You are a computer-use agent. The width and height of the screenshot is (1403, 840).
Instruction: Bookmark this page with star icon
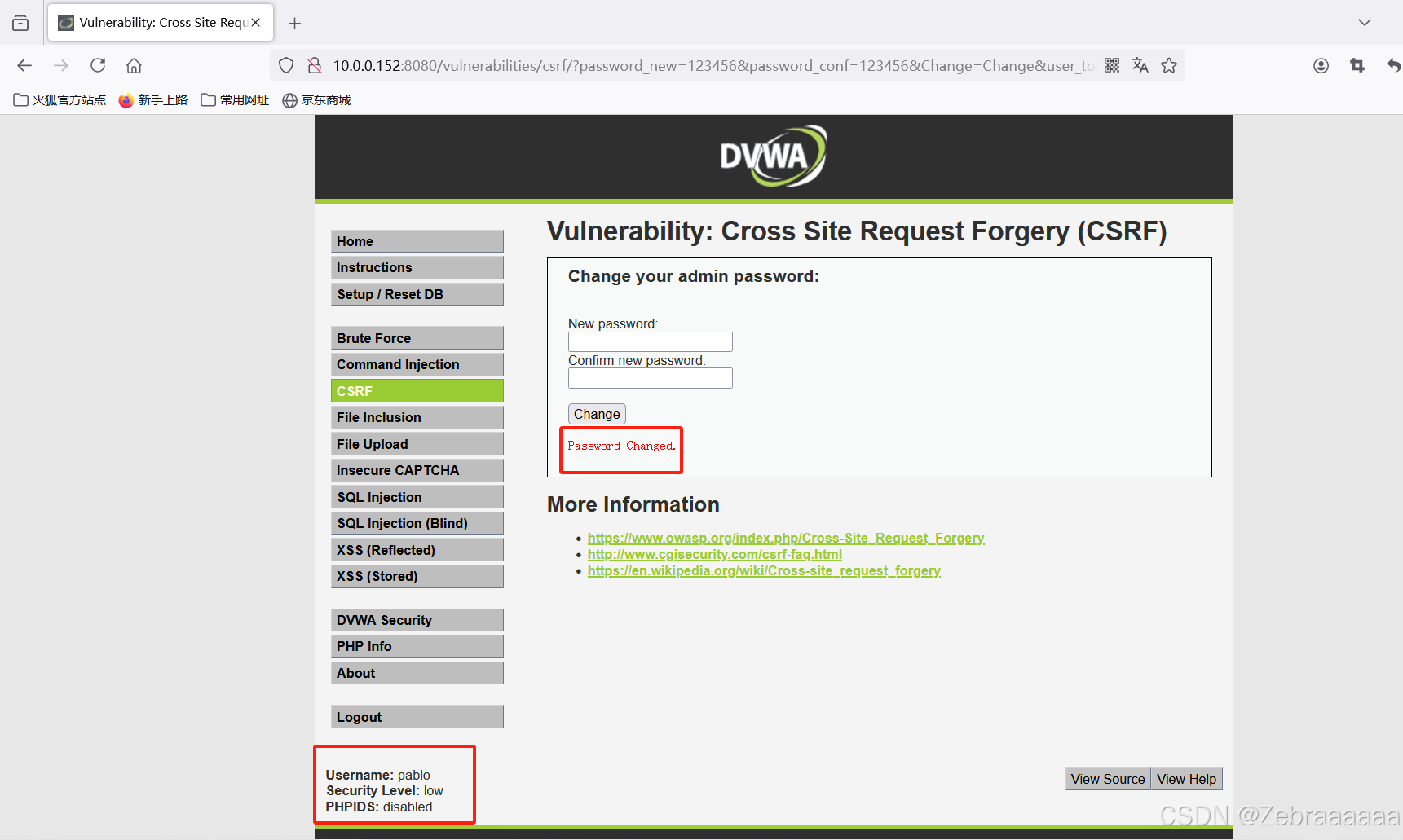click(x=1169, y=65)
